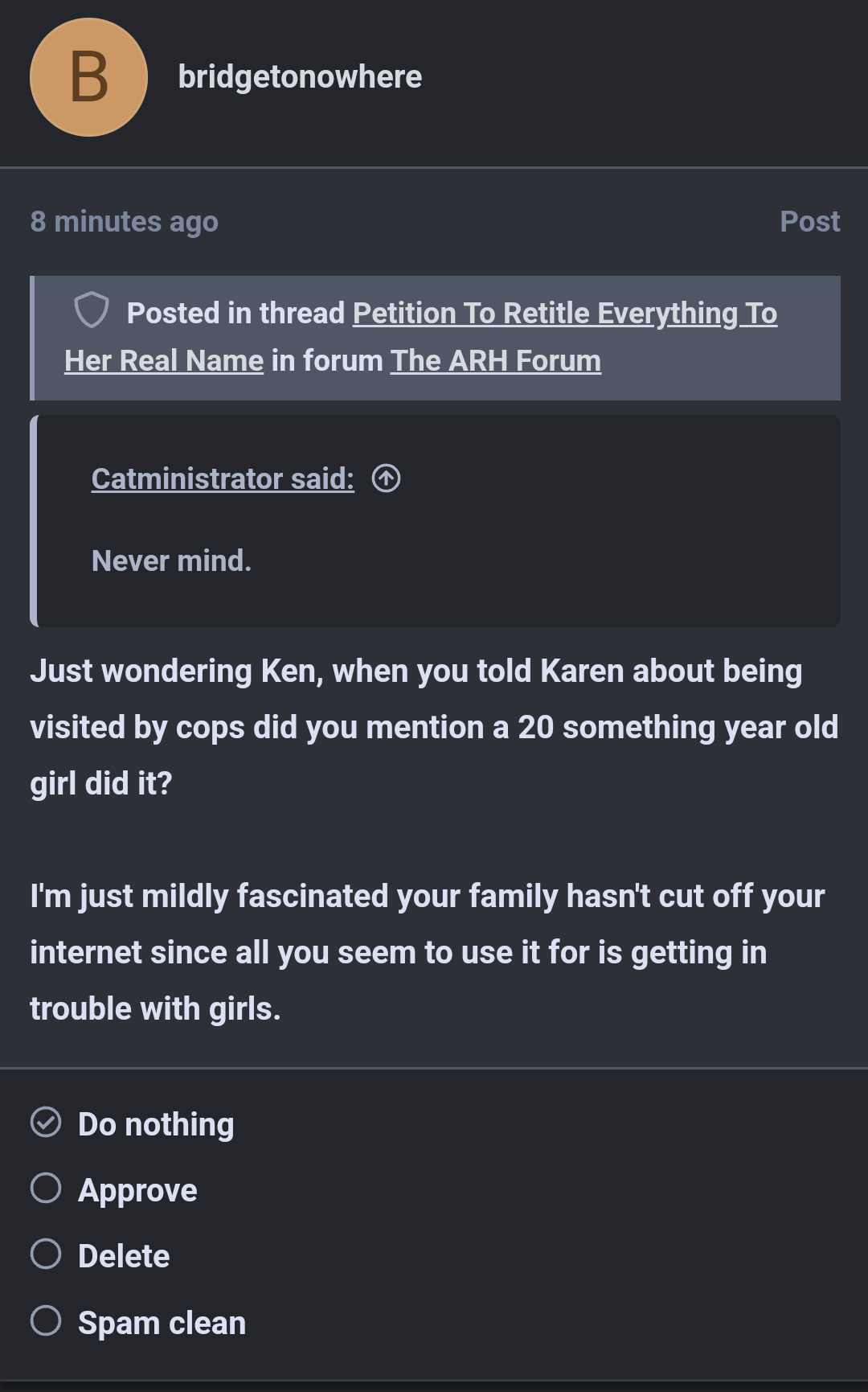
Task: Click the Catministrator said link
Action: tap(223, 479)
